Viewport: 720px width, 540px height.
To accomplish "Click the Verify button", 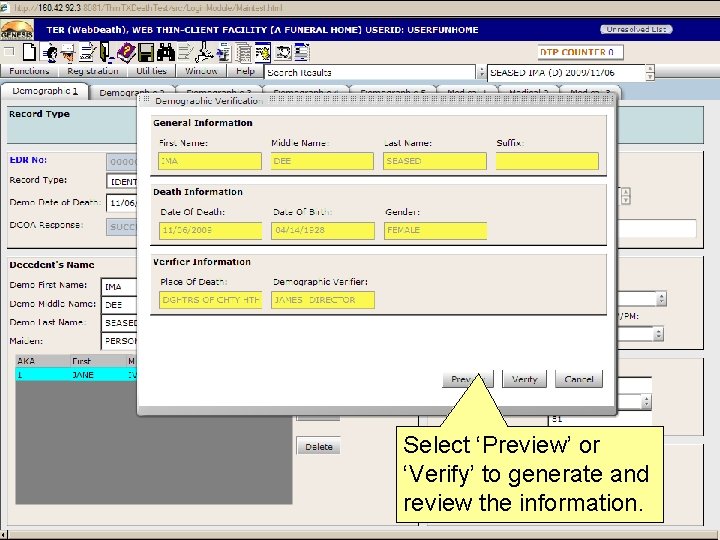I will pos(524,379).
